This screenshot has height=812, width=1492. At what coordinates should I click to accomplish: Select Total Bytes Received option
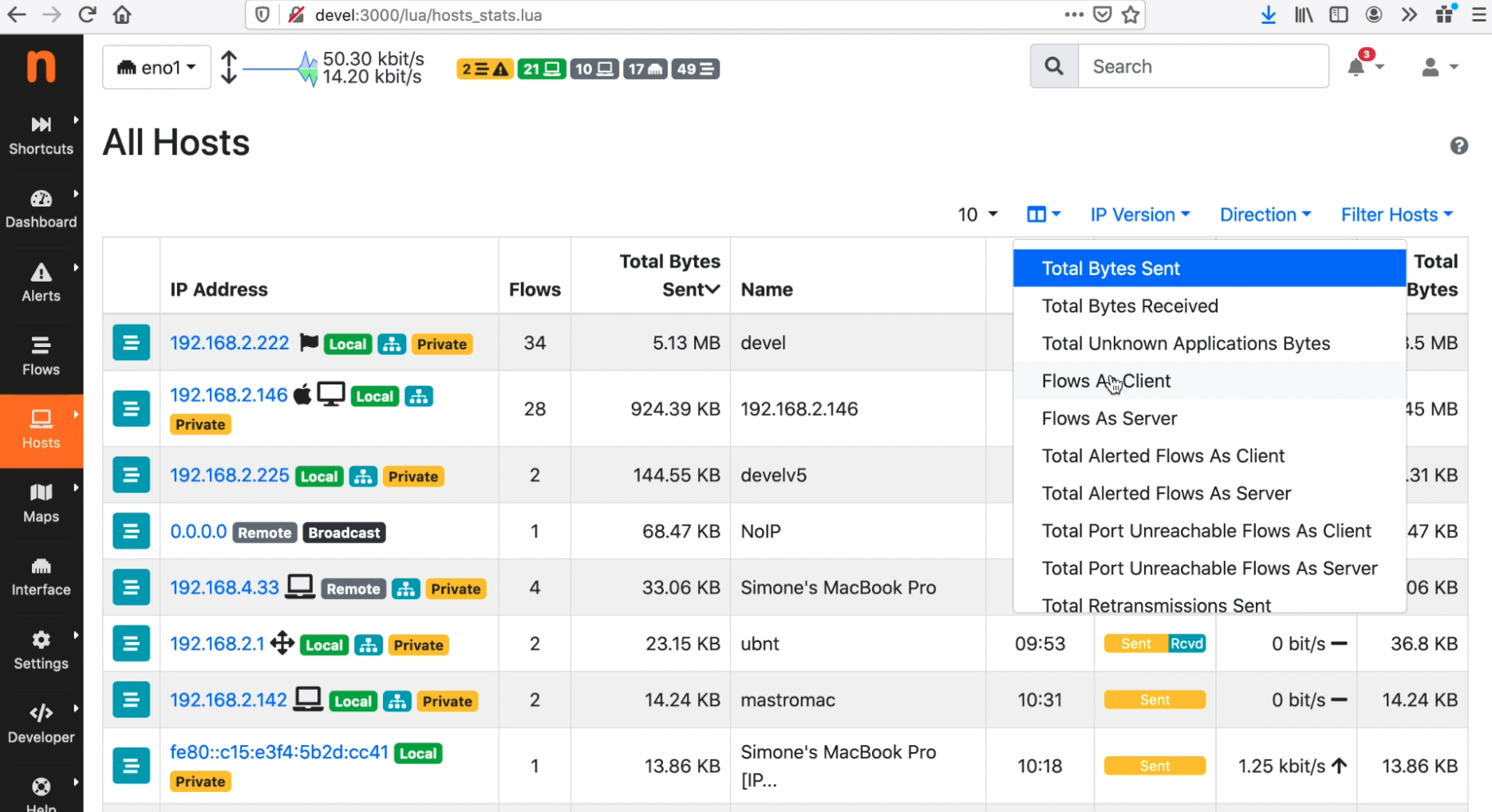click(x=1210, y=305)
